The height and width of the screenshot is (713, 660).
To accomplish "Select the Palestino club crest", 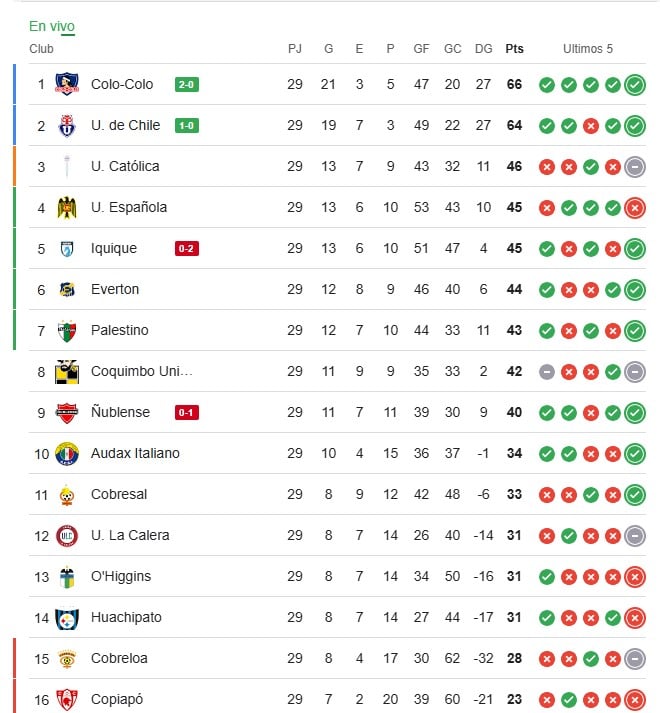I will coord(67,331).
